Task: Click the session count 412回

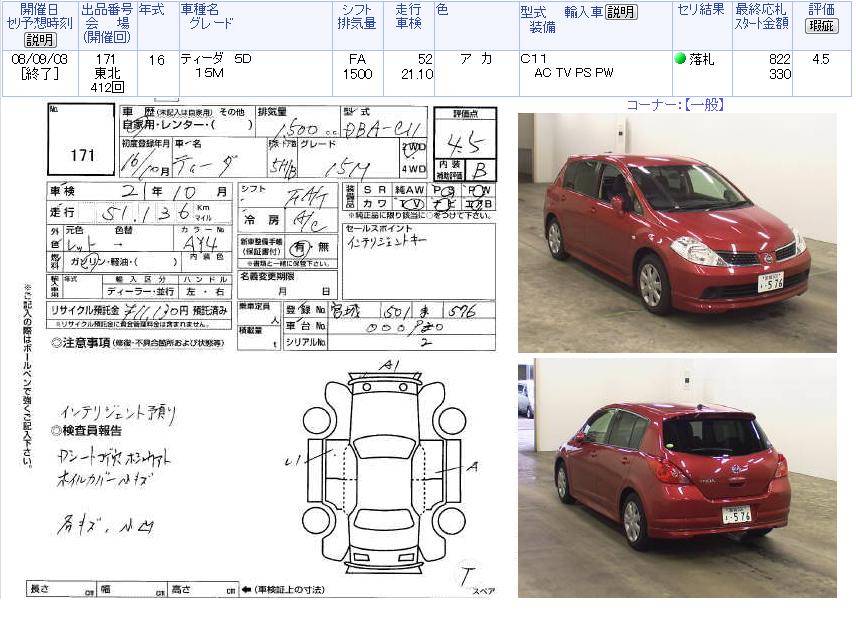Action: coord(107,87)
